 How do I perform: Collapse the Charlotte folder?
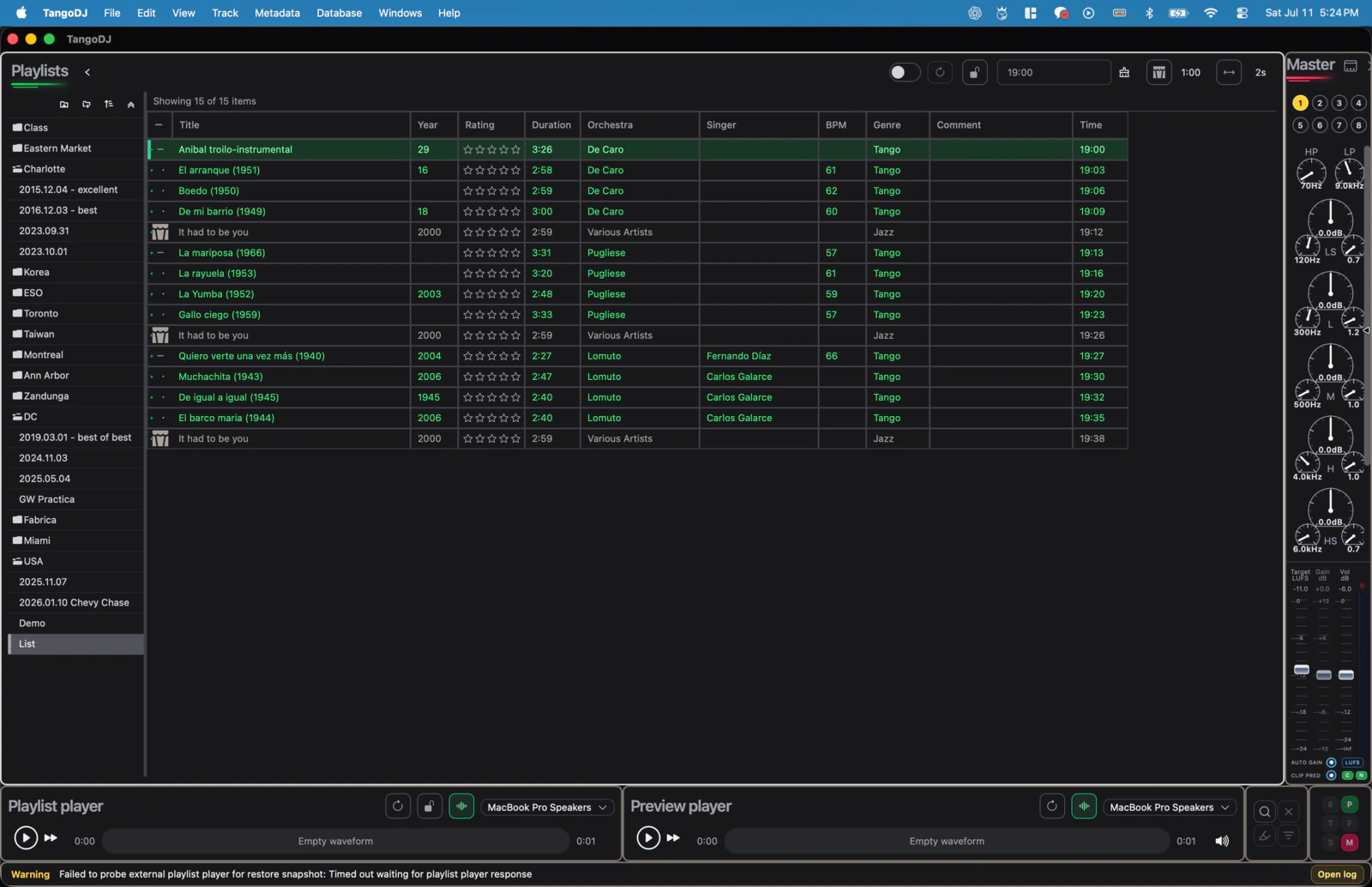click(17, 170)
